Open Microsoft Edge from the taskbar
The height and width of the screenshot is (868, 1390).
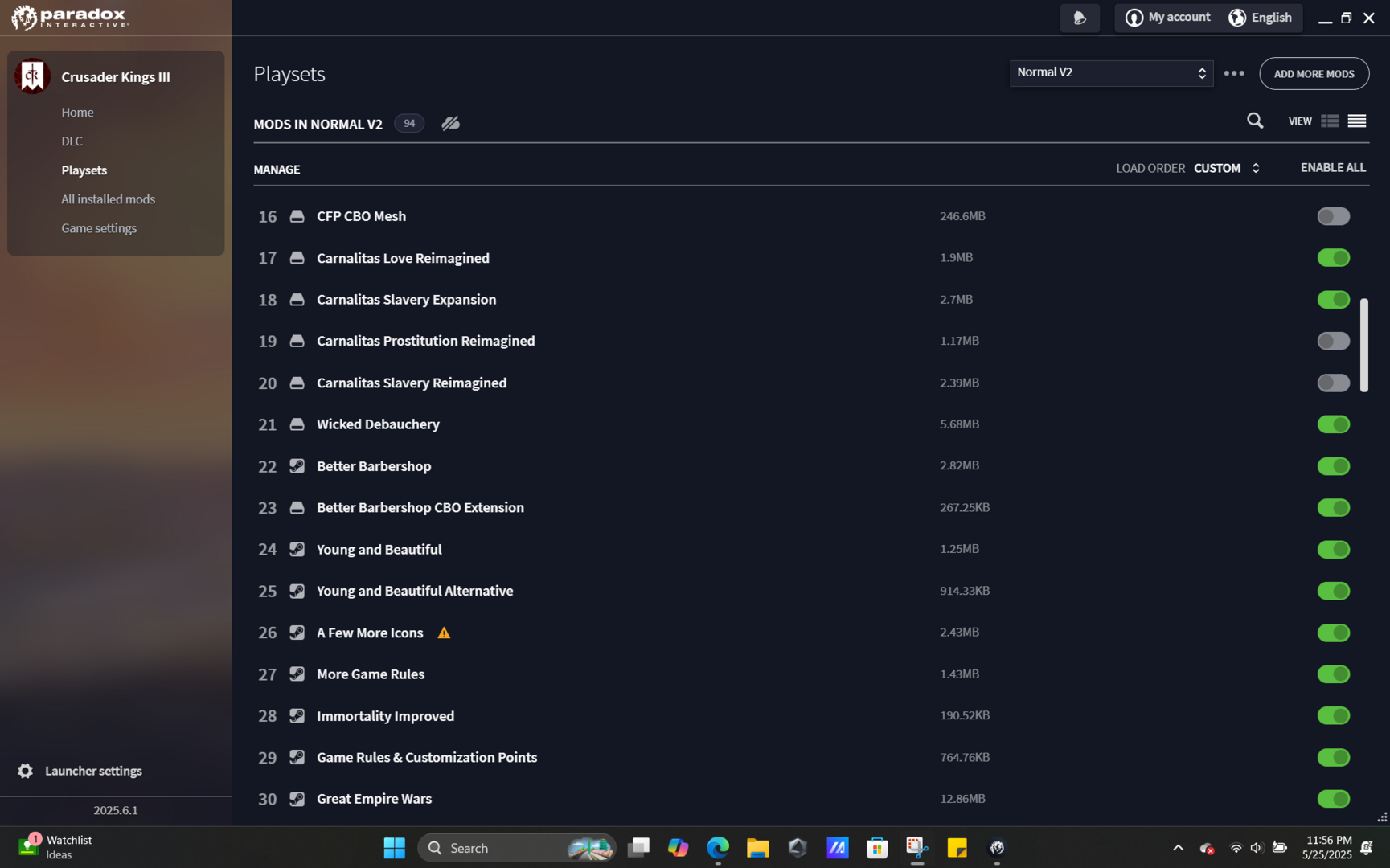[717, 848]
